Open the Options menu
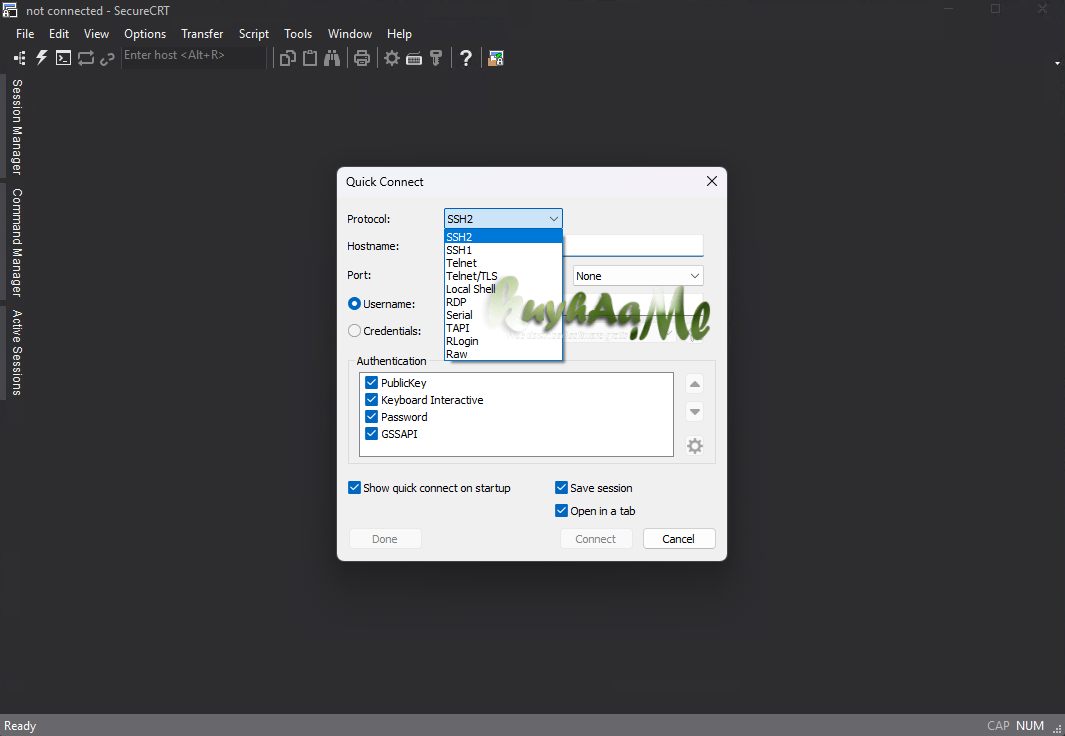 click(145, 33)
